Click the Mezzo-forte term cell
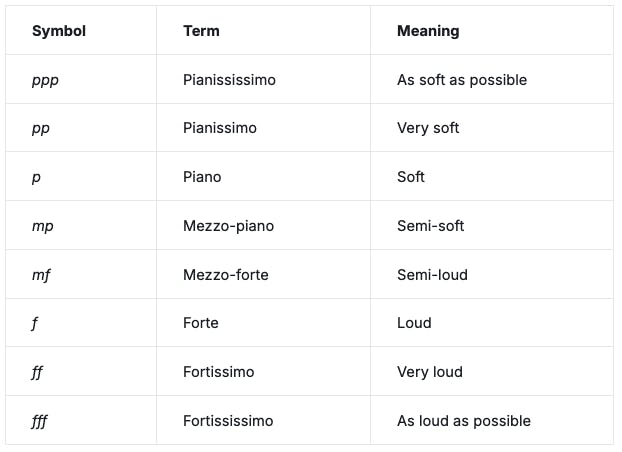 pos(226,275)
